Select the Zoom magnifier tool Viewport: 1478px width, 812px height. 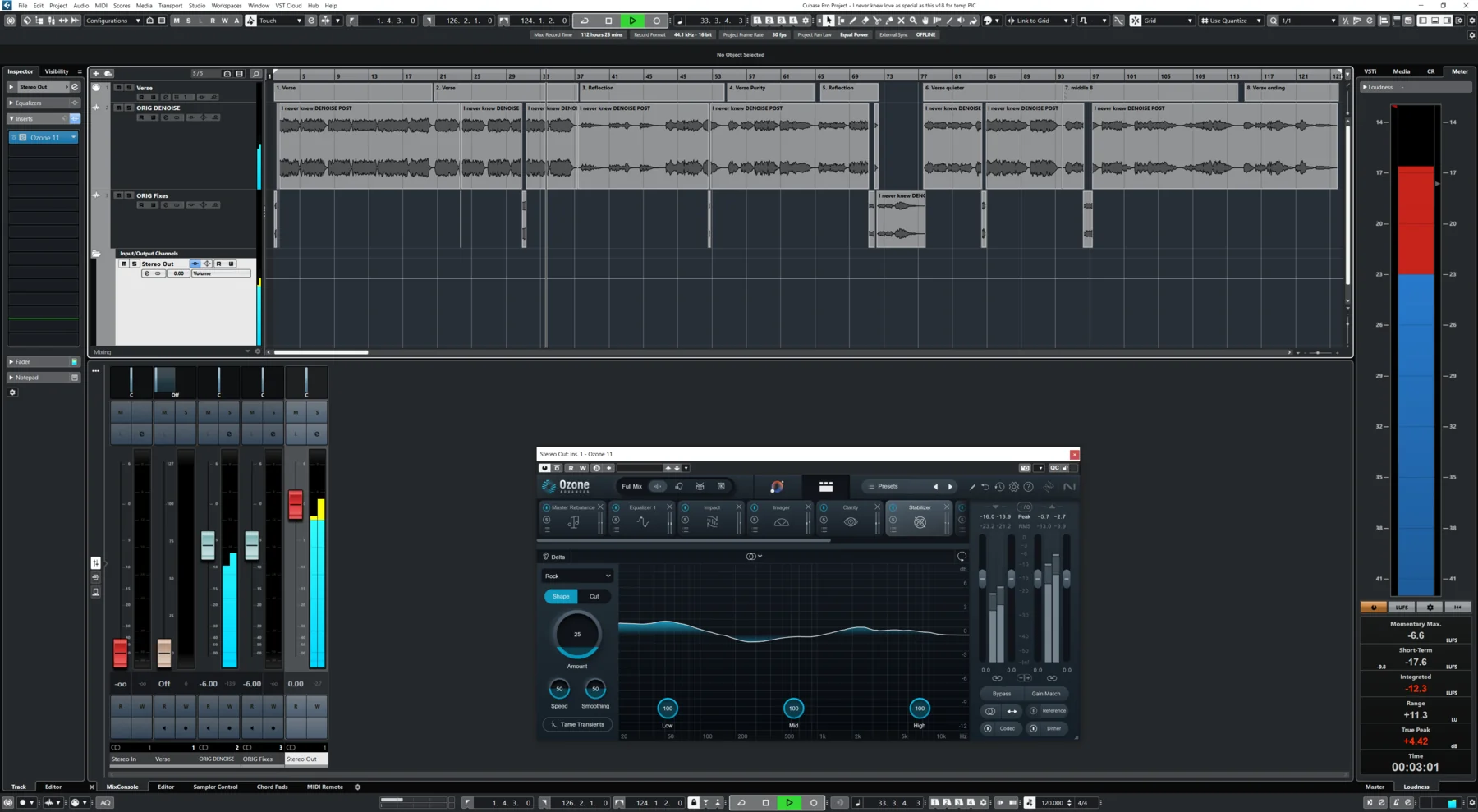coord(913,21)
